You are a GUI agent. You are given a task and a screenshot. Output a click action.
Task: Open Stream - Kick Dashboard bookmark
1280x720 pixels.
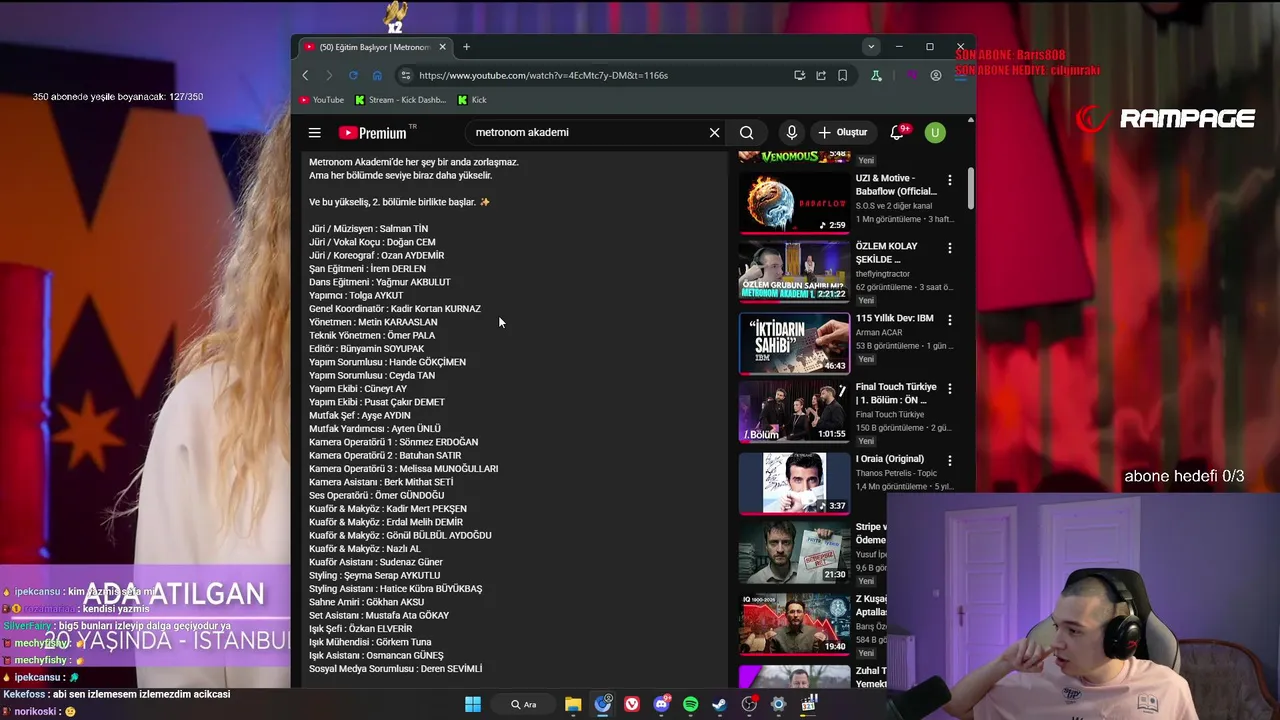pyautogui.click(x=400, y=100)
